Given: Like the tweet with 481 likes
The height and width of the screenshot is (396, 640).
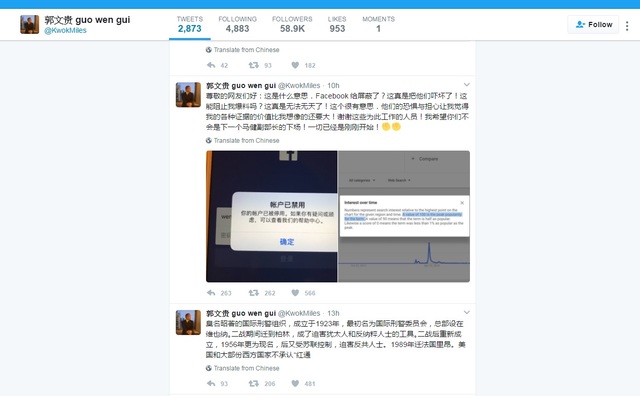Looking at the screenshot, I should click(295, 384).
